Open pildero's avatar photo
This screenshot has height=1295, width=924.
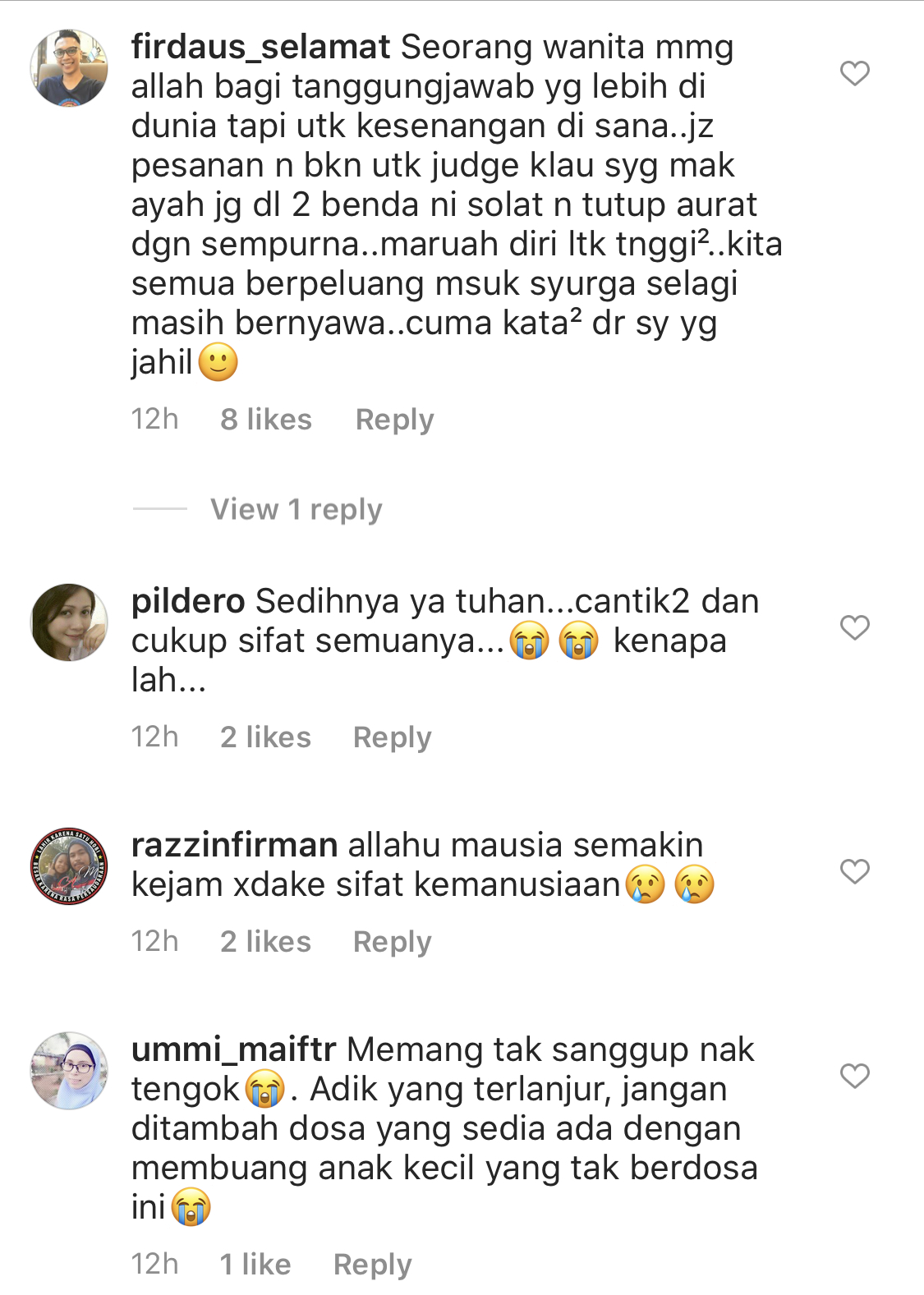[x=69, y=622]
